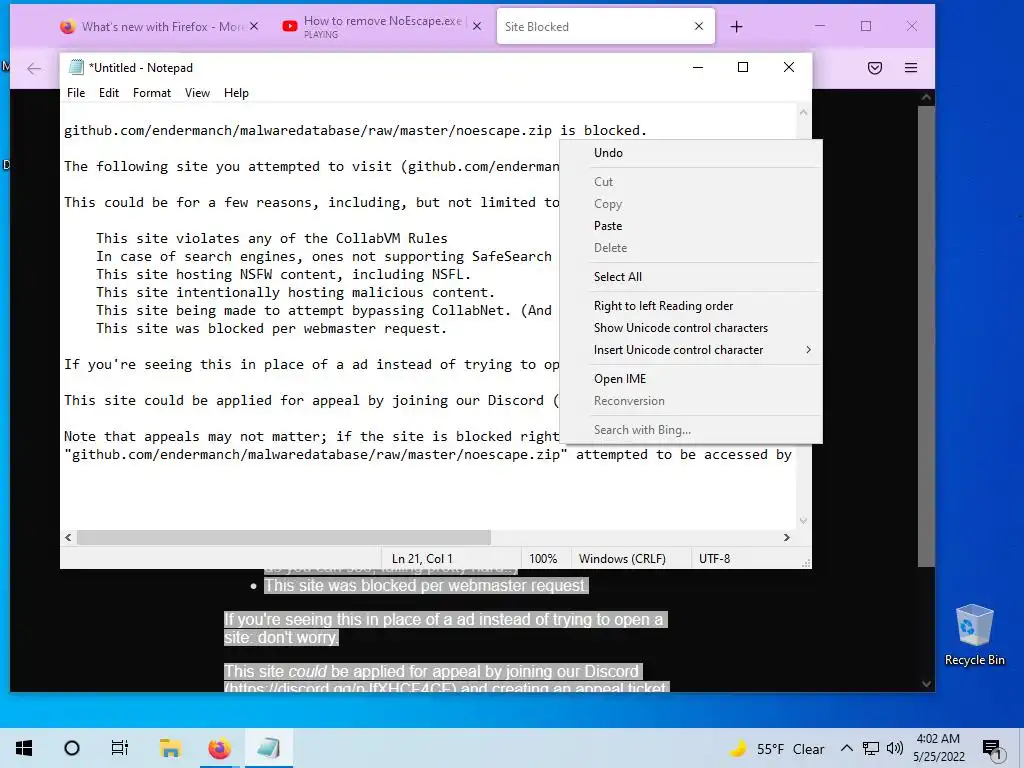This screenshot has width=1024, height=768.
Task: Click Firefox page scroll down arrow
Action: click(926, 684)
